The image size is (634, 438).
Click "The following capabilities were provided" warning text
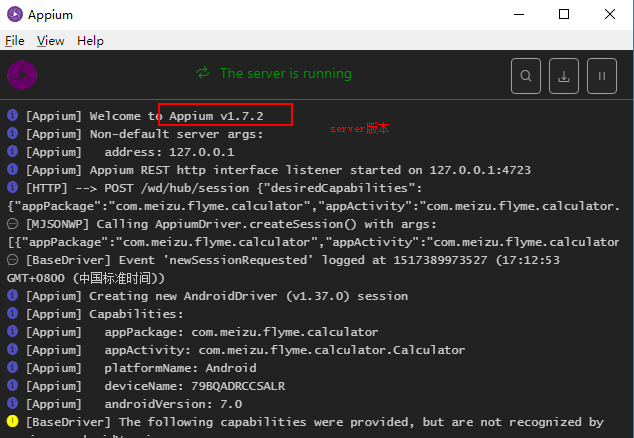(266, 422)
